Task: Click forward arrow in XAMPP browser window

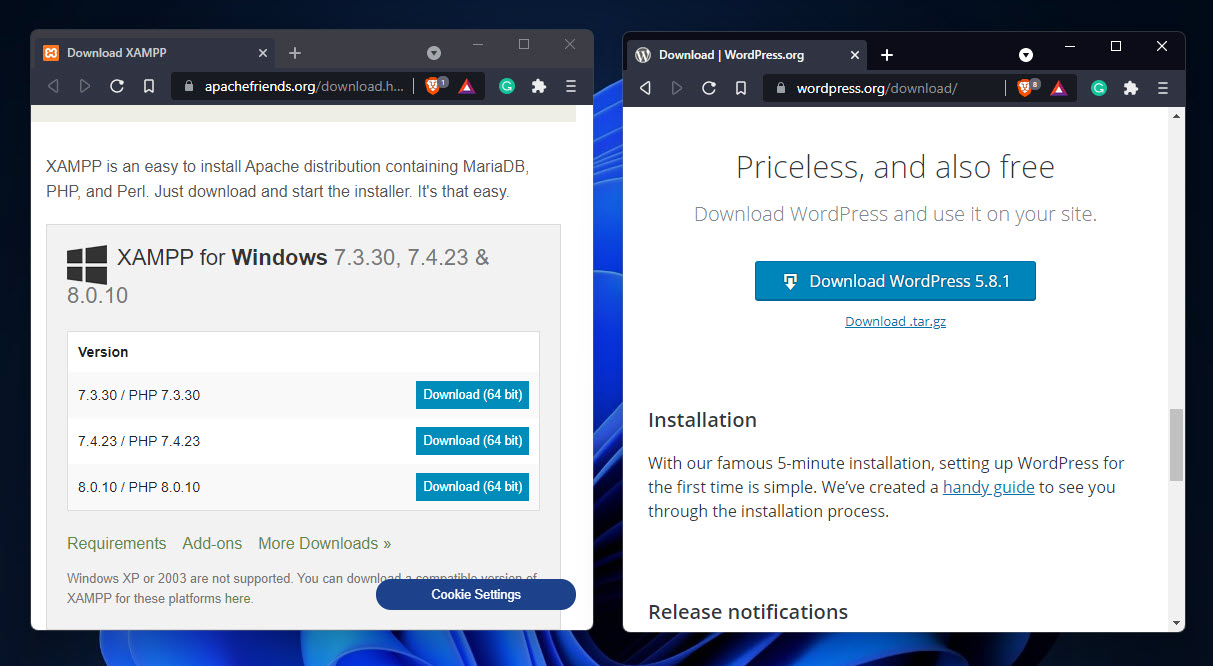Action: click(85, 87)
